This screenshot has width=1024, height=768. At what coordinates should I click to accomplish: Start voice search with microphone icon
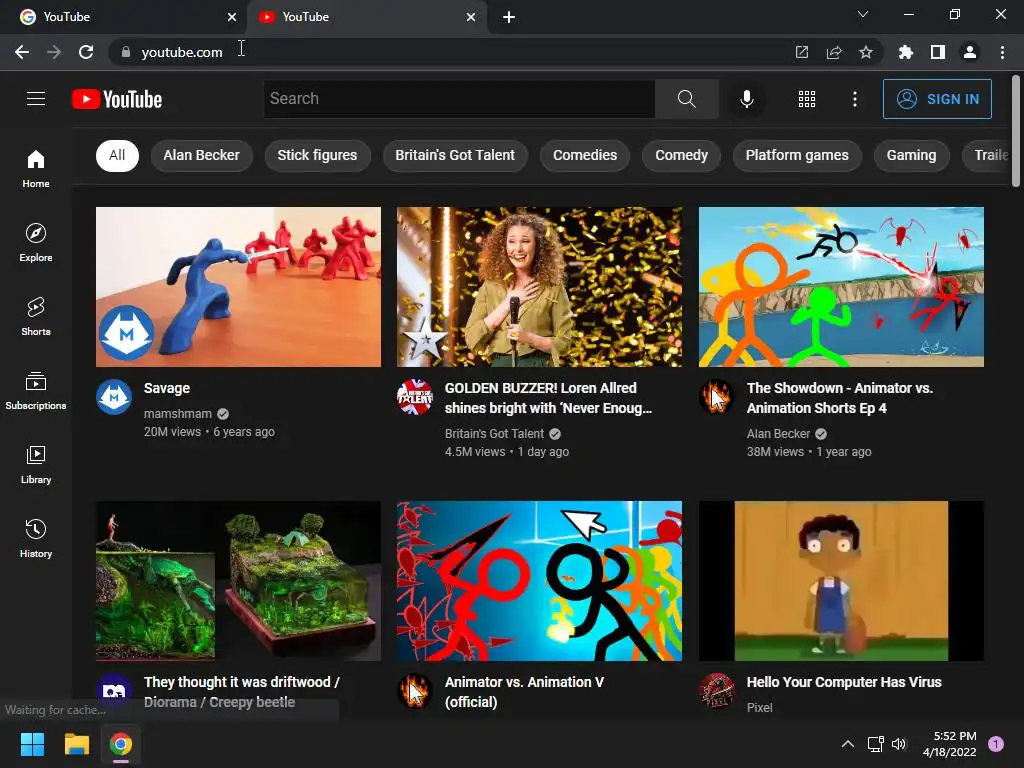(x=746, y=99)
